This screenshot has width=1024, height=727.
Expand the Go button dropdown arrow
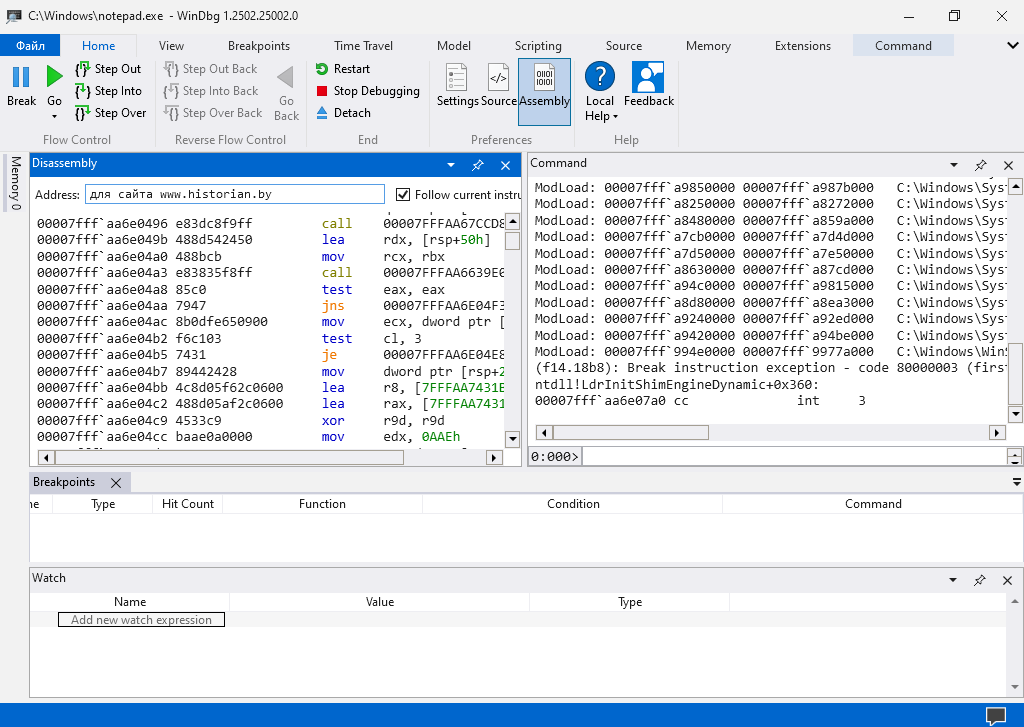54,117
